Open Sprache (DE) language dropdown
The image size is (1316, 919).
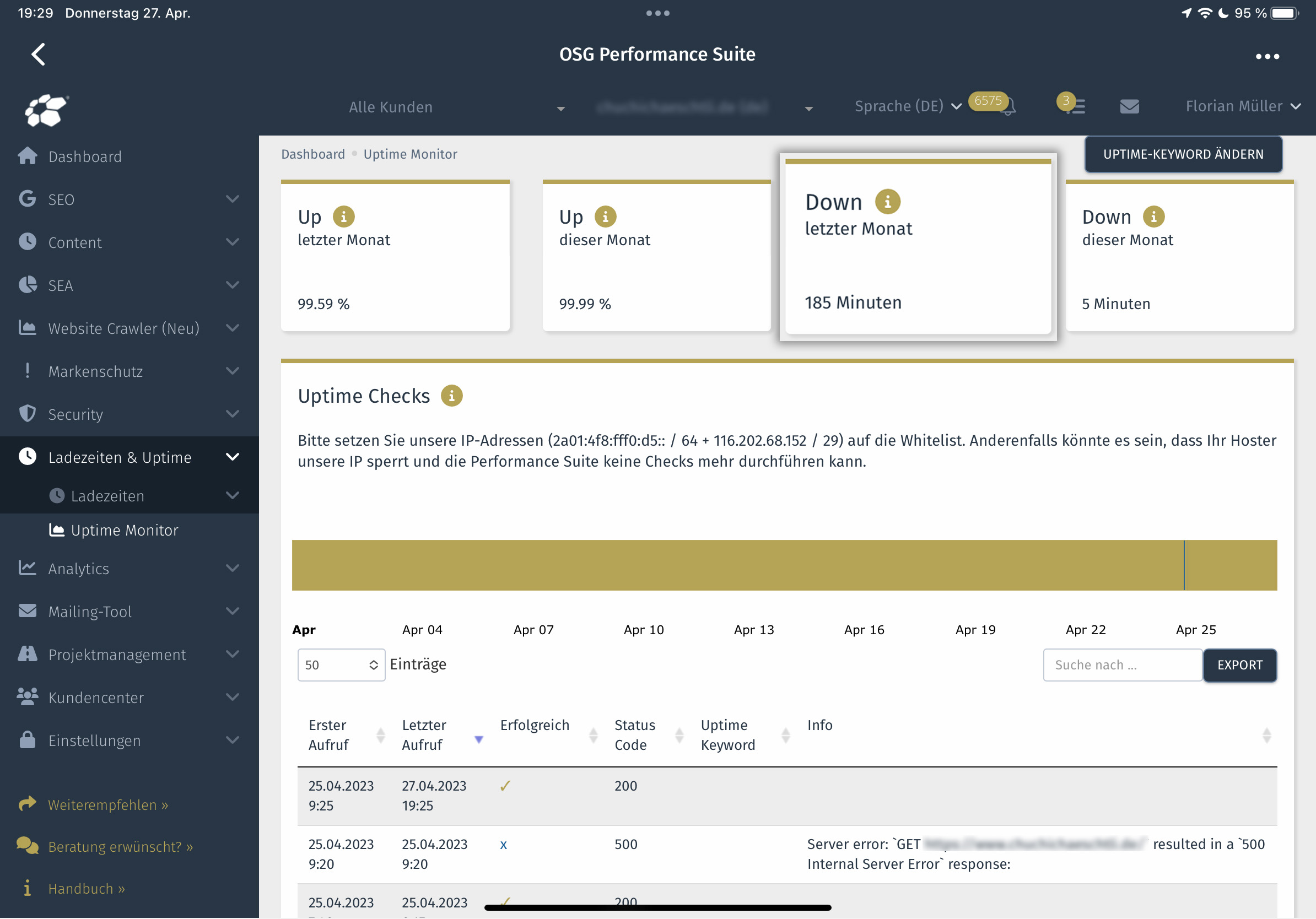click(x=908, y=106)
